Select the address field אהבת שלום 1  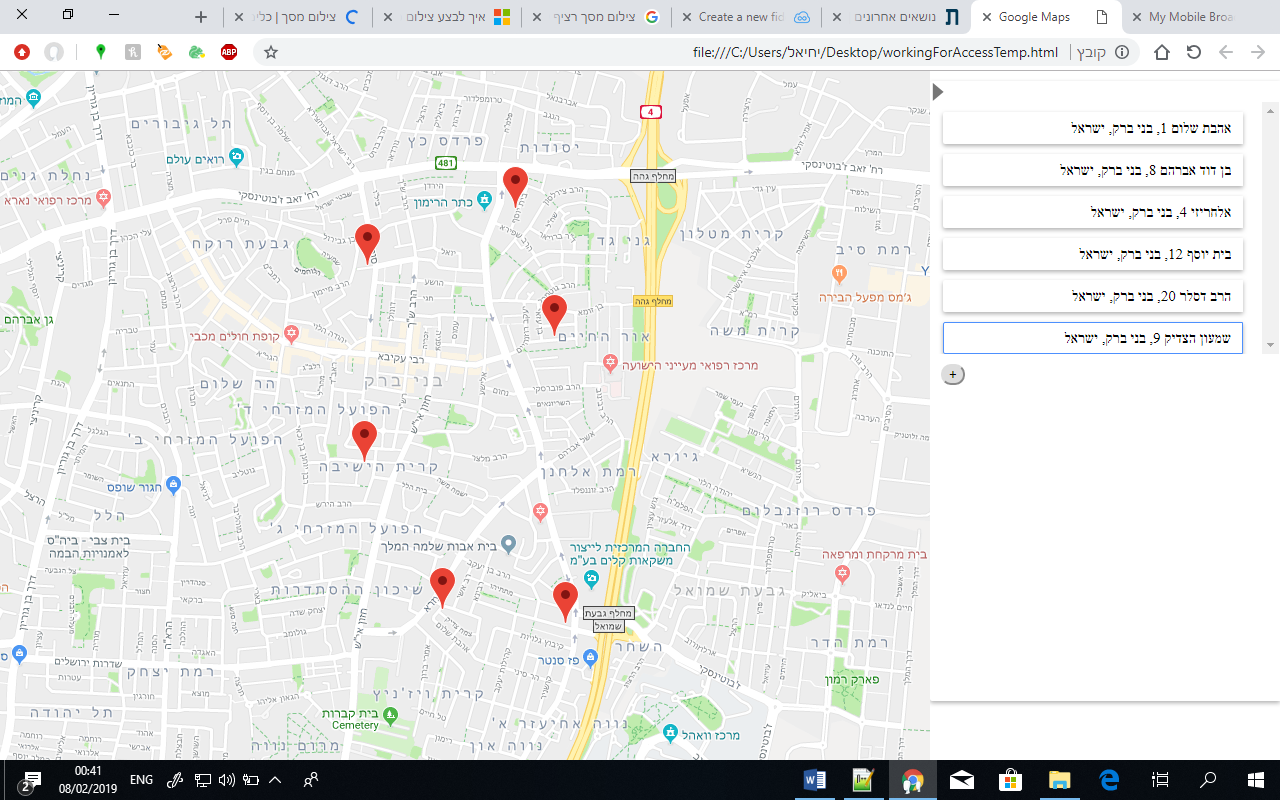(1093, 128)
